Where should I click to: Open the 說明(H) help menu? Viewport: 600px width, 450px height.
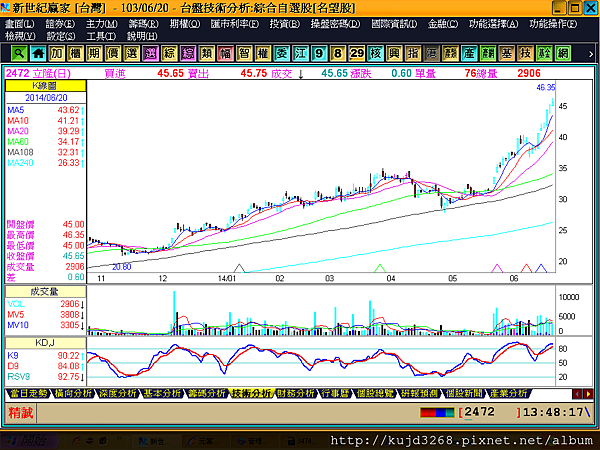142,36
